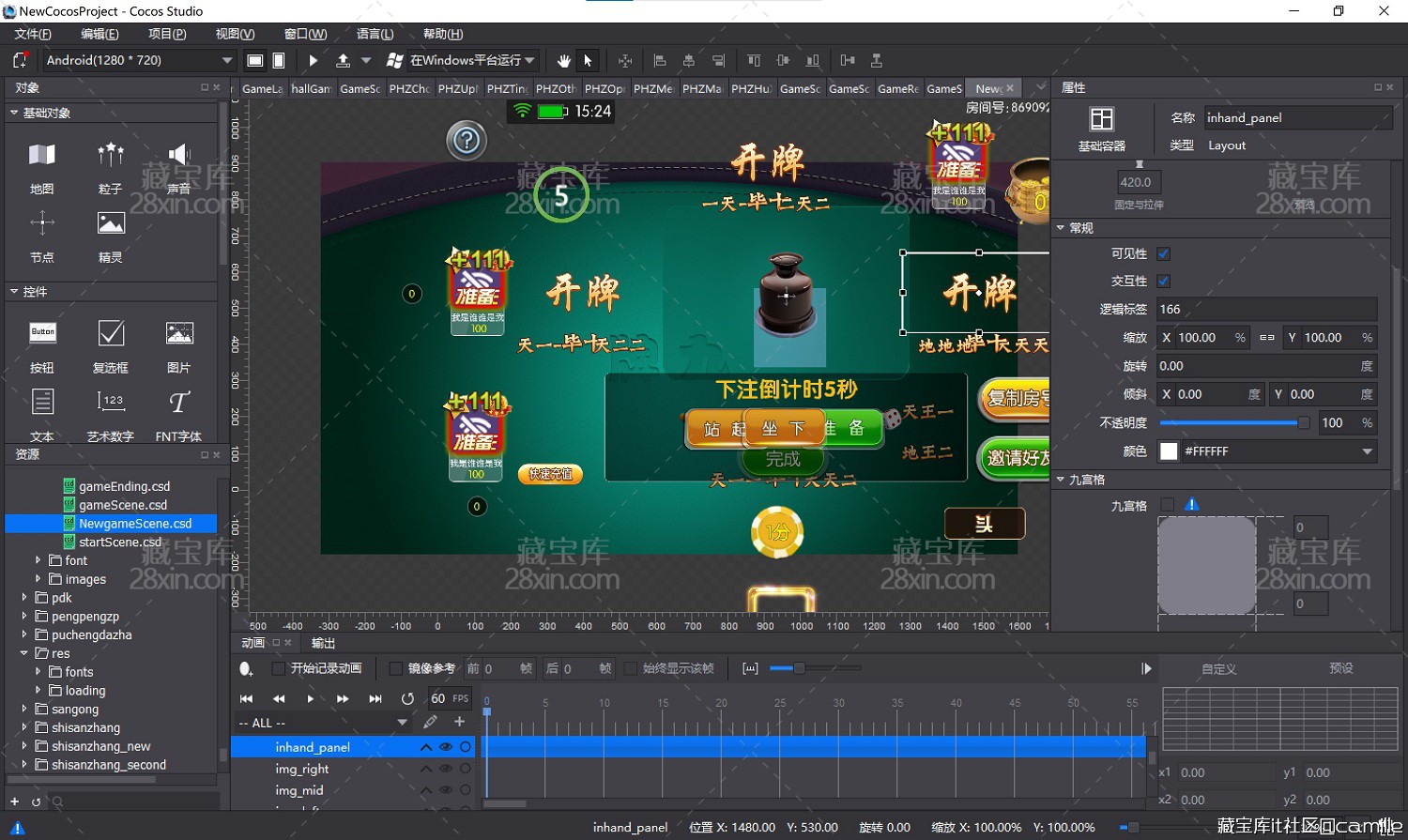This screenshot has width=1408, height=840.
Task: Toggle eye visibility for img_mid row
Action: click(x=446, y=790)
